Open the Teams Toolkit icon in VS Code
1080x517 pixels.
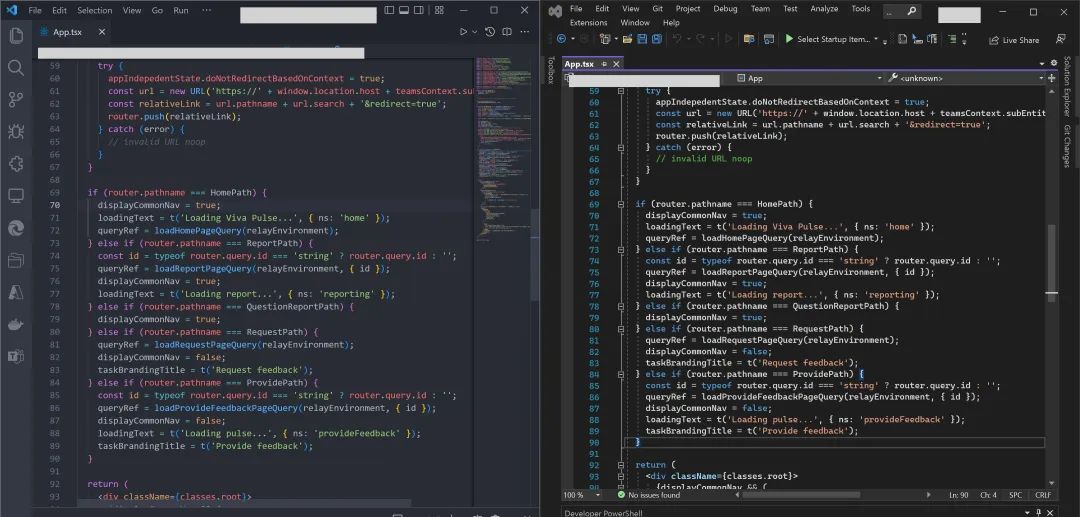coord(16,356)
